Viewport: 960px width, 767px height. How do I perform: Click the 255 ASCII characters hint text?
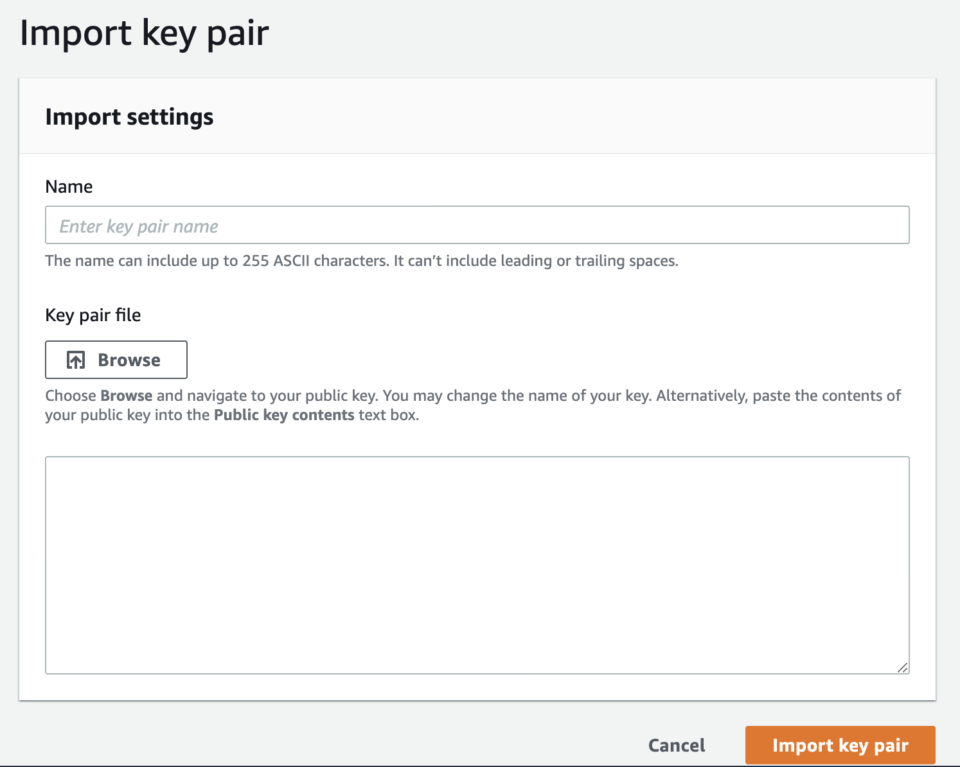click(x=300, y=260)
